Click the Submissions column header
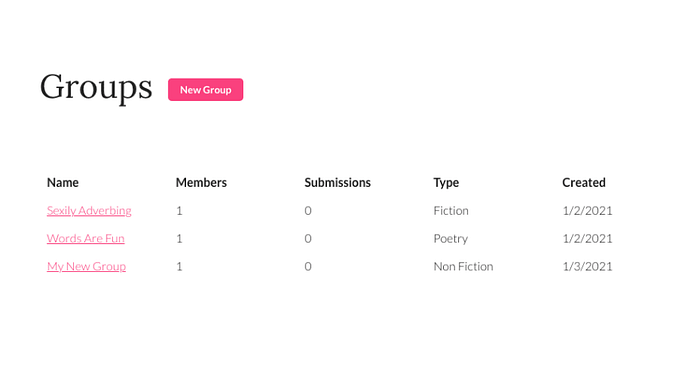 [338, 183]
